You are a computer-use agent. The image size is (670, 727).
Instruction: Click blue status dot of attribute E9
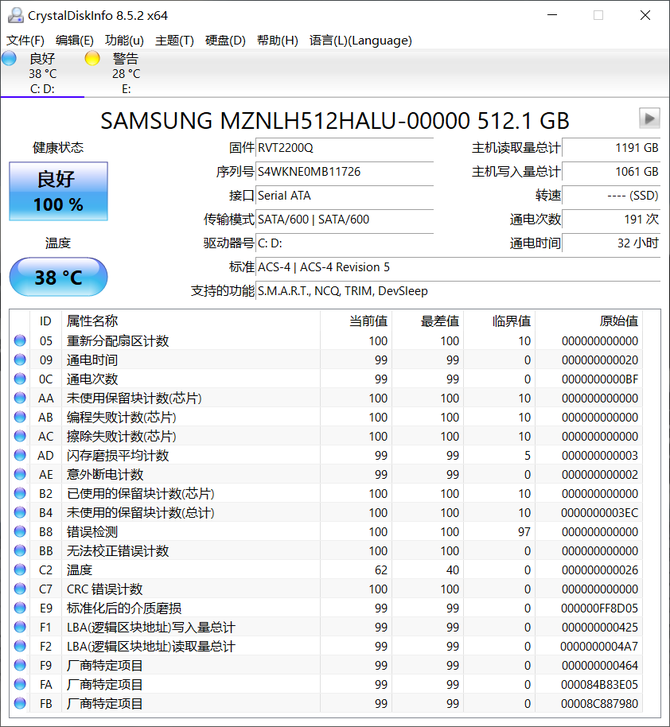click(x=20, y=608)
